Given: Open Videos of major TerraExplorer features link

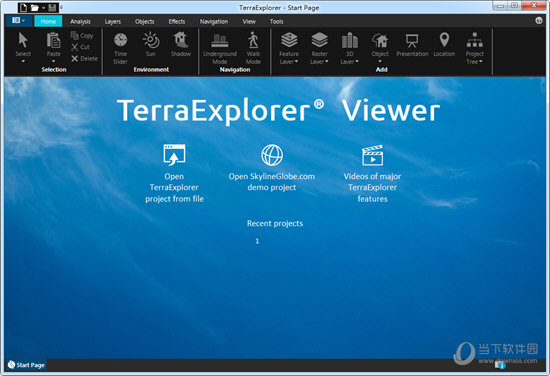Looking at the screenshot, I should pos(372,187).
